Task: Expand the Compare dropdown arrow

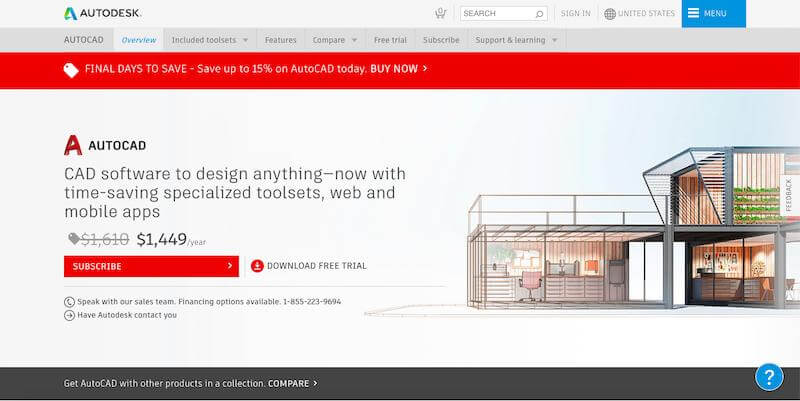Action: click(355, 40)
